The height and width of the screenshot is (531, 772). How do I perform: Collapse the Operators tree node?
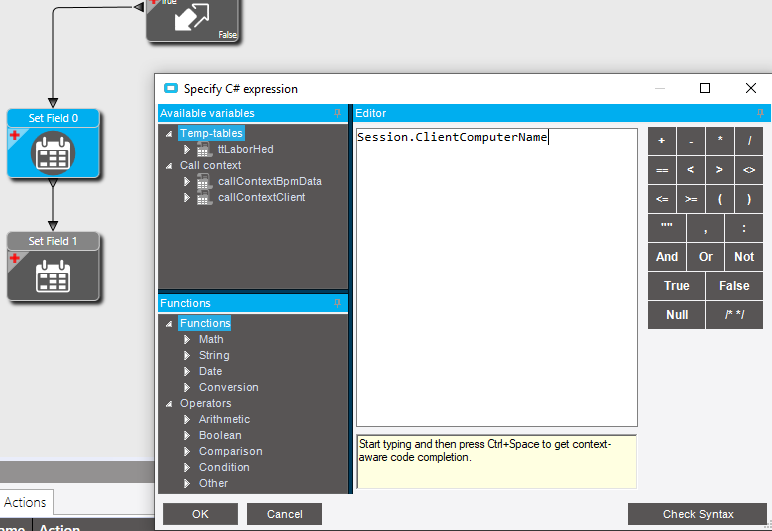(169, 404)
